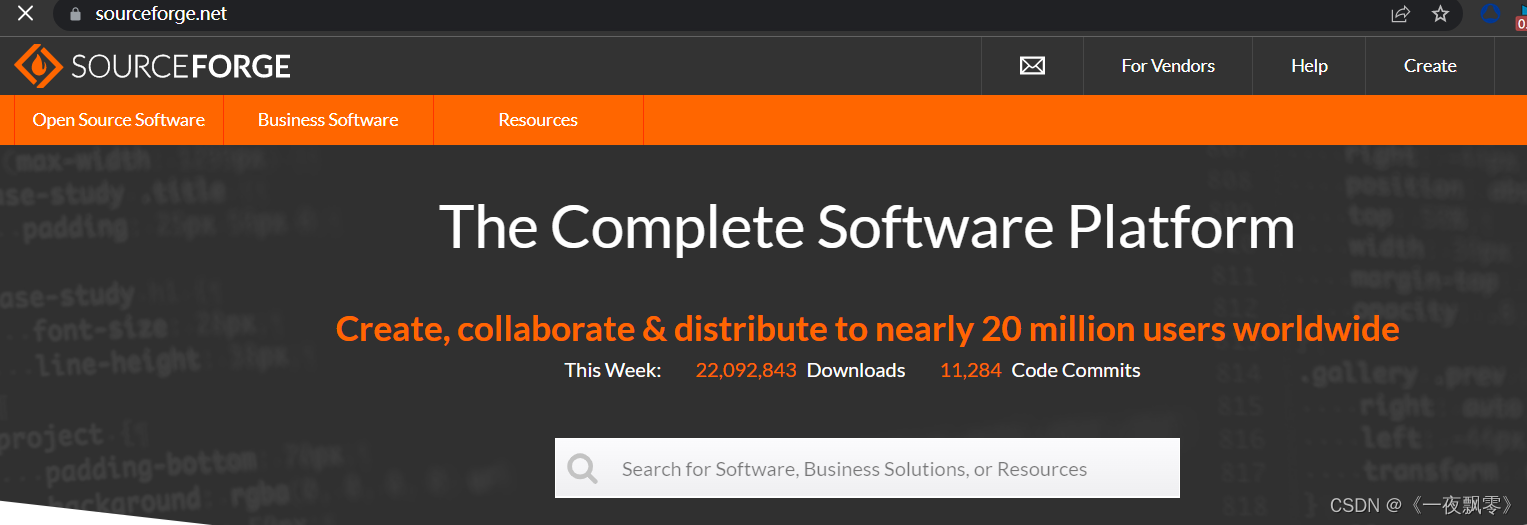Bookmark this page with the star icon

[1440, 14]
